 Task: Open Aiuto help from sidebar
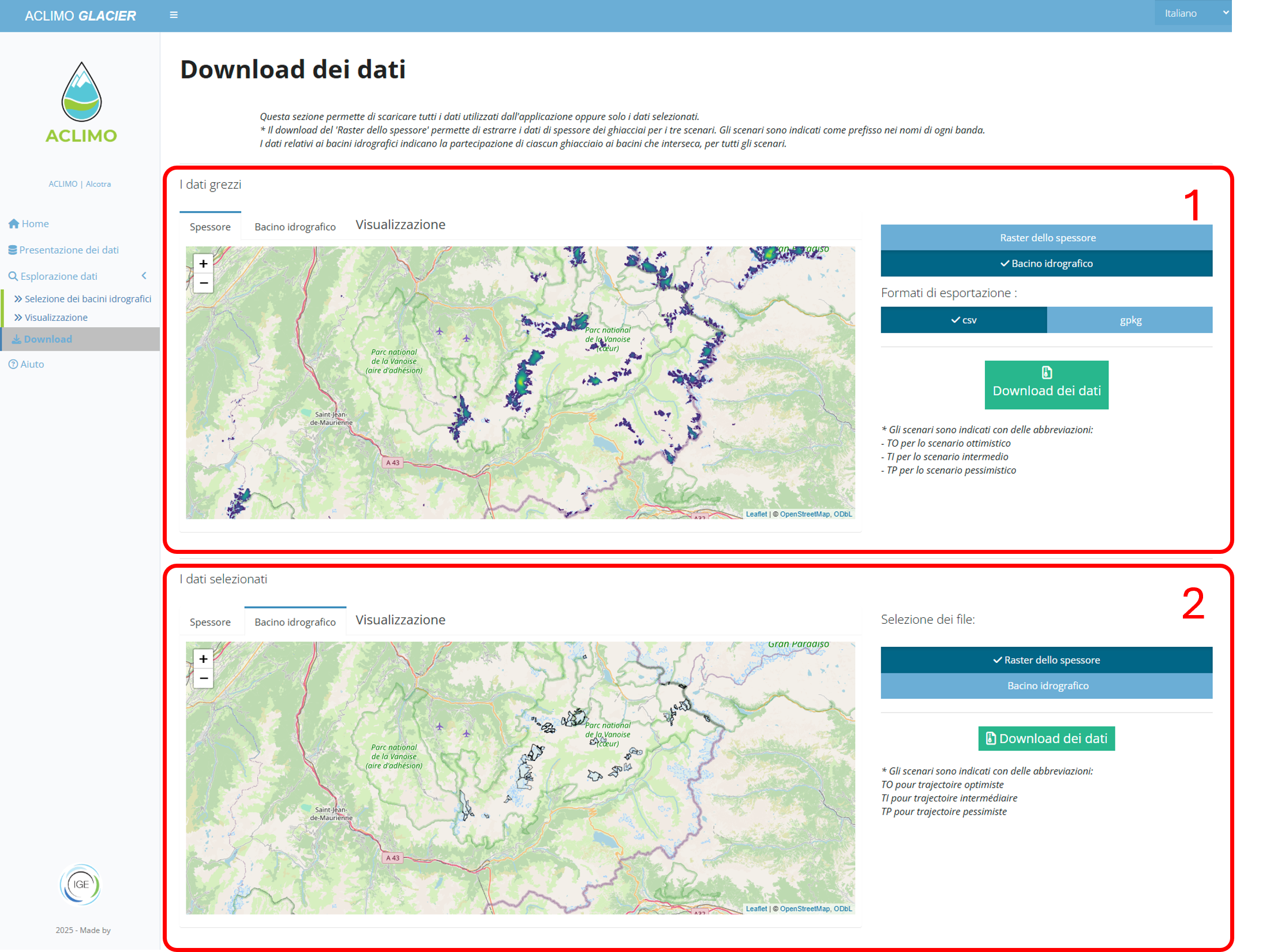(32, 364)
